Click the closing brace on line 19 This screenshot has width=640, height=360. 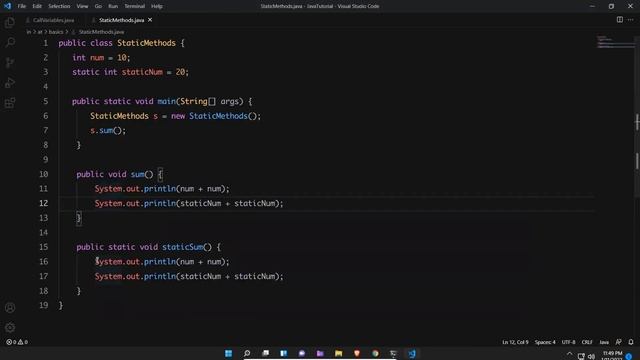point(61,305)
